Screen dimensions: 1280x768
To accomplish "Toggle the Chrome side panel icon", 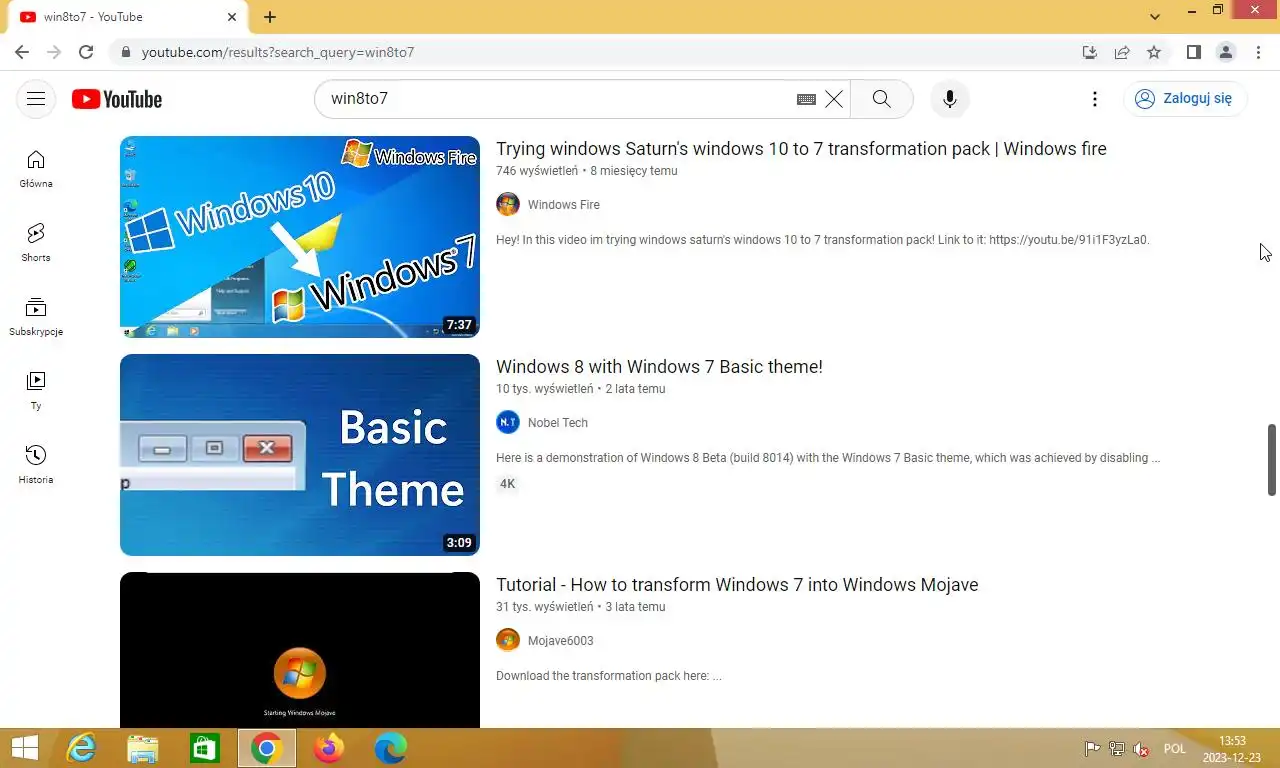I will (x=1194, y=52).
